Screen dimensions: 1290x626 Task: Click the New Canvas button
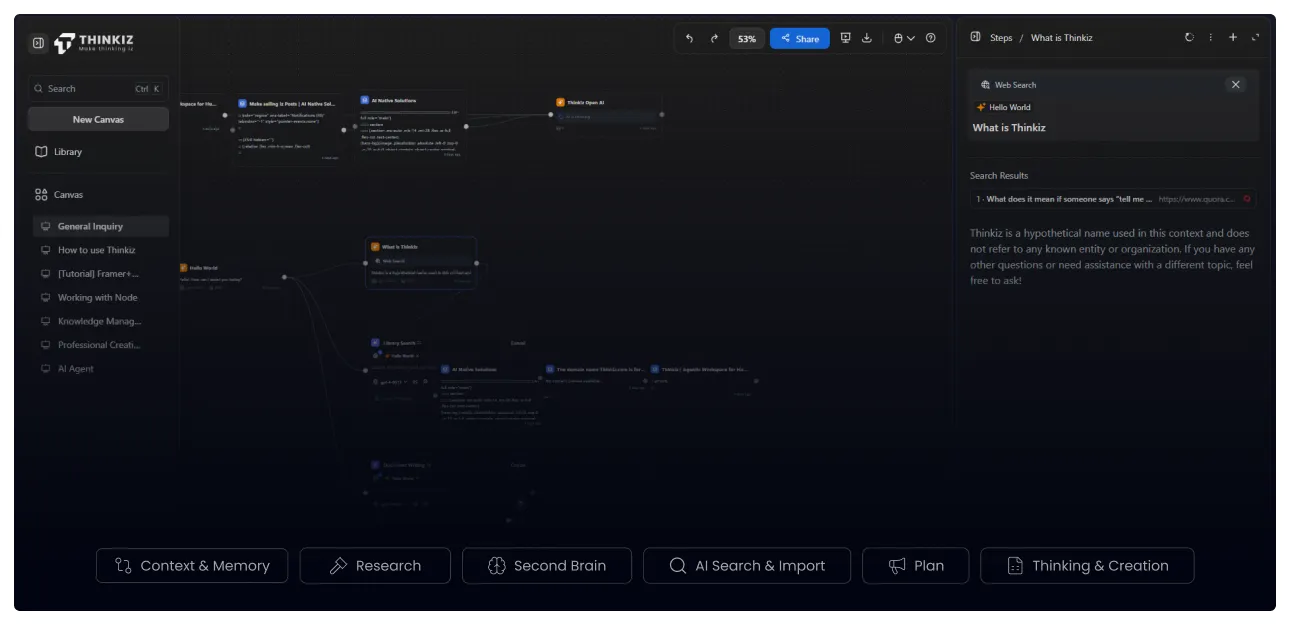[98, 119]
